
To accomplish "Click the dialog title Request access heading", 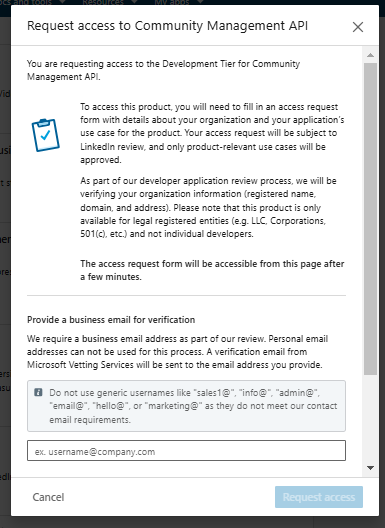I will [167, 26].
